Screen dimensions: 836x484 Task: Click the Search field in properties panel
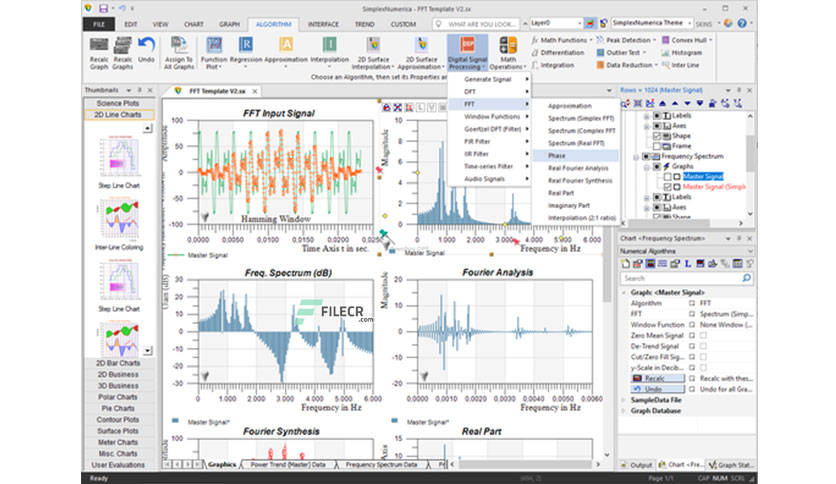coord(686,278)
